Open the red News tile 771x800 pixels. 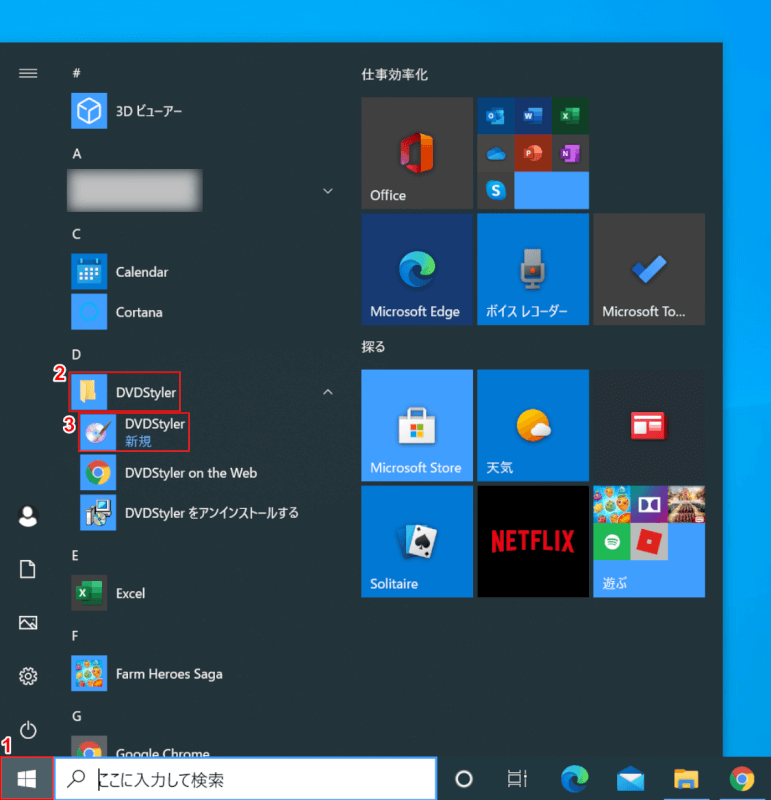[x=649, y=425]
